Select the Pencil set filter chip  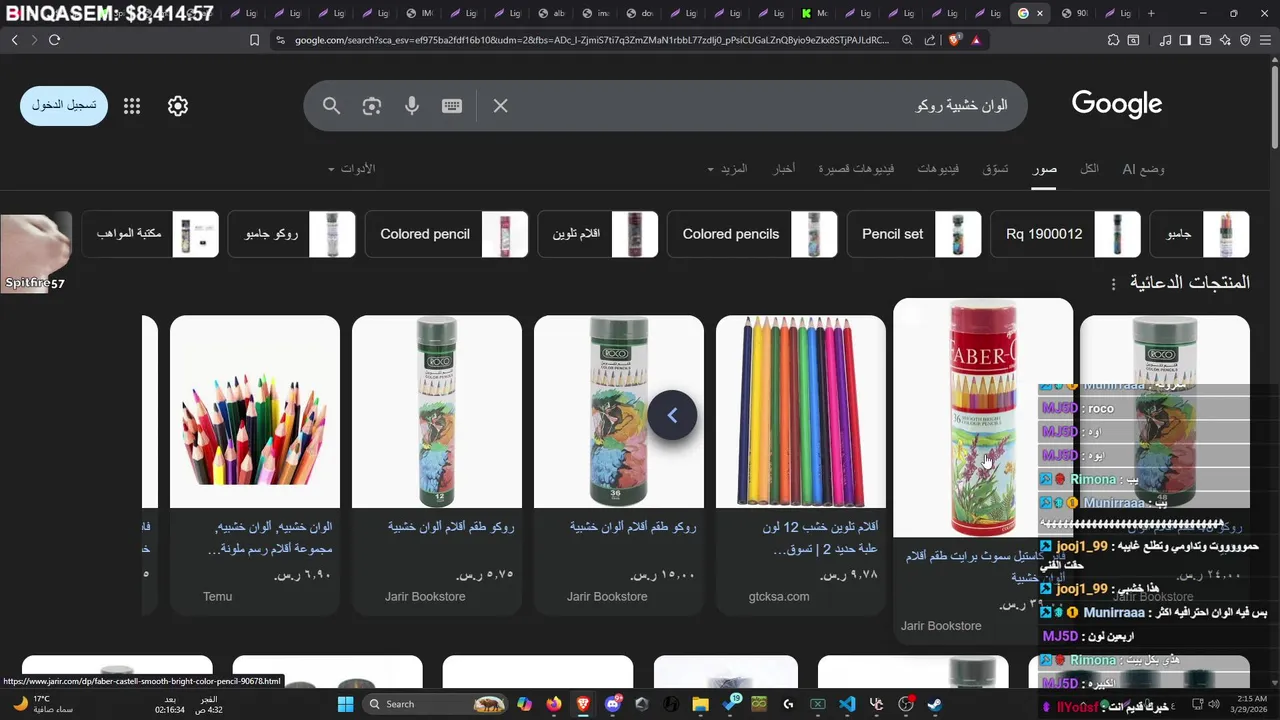pyautogui.click(x=915, y=234)
